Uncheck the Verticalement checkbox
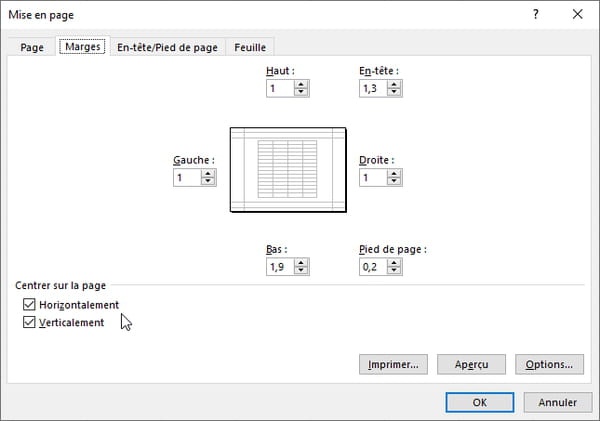This screenshot has width=600, height=421. pyautogui.click(x=29, y=322)
